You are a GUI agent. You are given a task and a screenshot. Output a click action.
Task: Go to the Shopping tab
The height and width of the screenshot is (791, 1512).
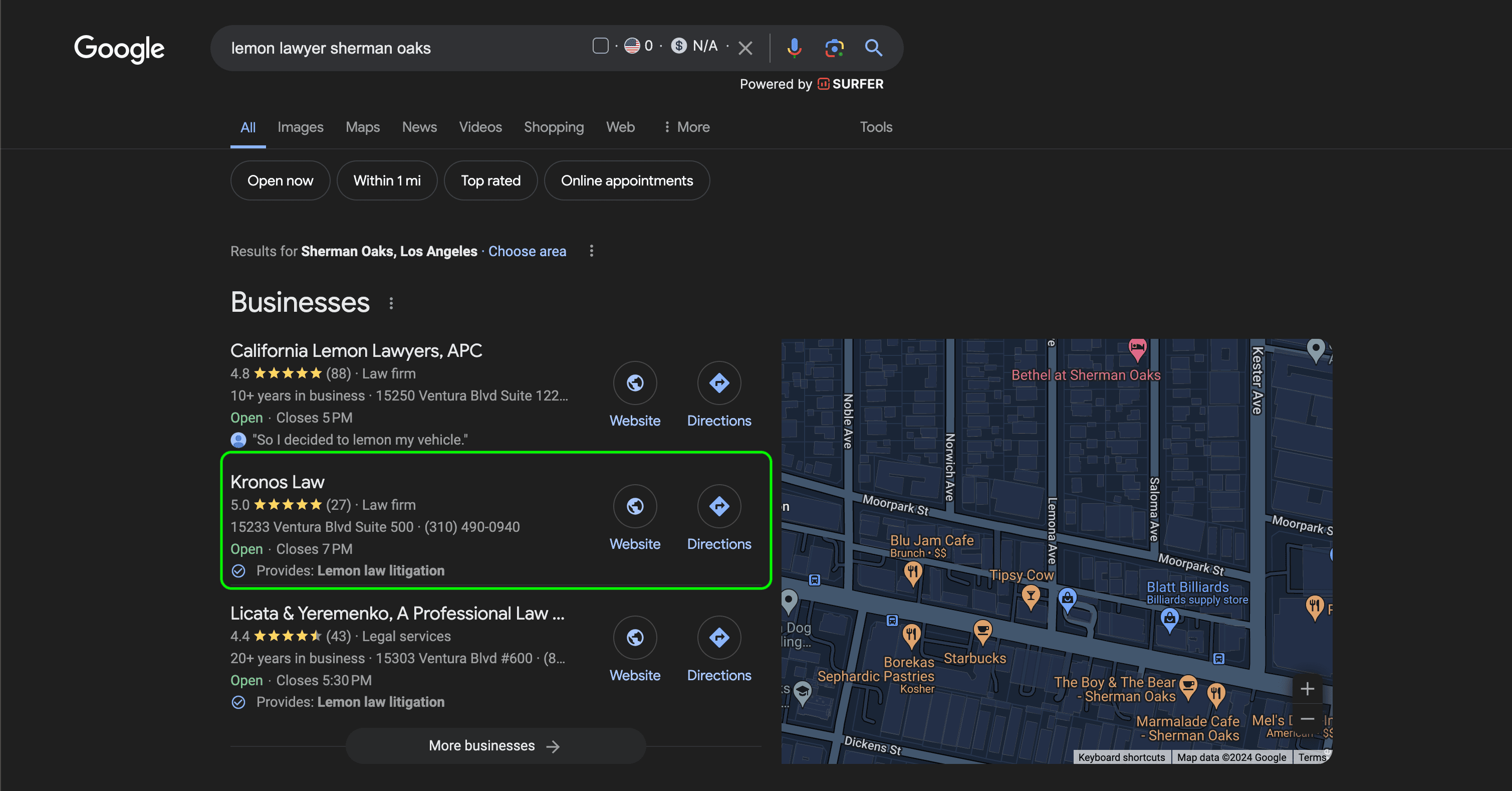click(x=554, y=127)
